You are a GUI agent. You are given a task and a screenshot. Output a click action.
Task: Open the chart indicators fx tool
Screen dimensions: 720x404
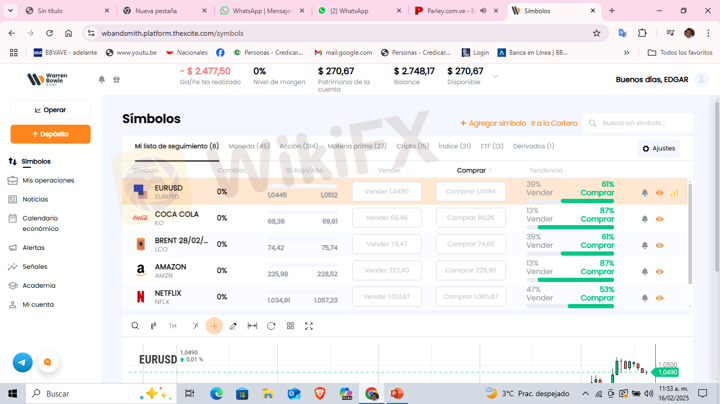(x=195, y=326)
